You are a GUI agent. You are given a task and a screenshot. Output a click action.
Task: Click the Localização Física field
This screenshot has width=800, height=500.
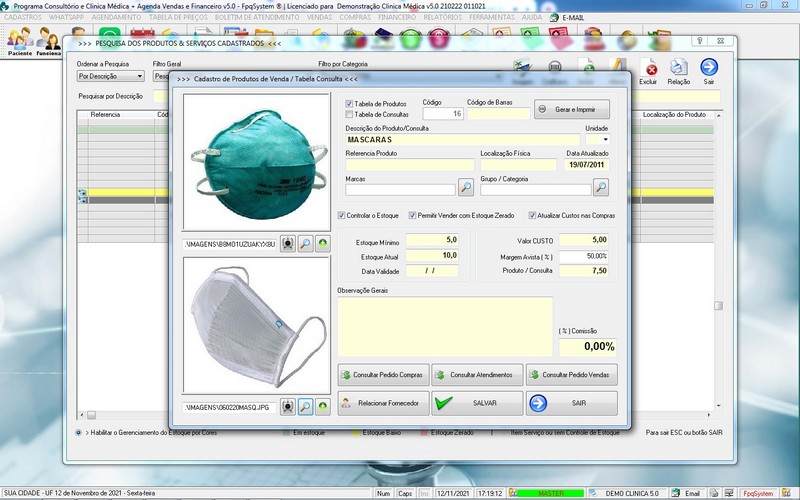coord(518,165)
